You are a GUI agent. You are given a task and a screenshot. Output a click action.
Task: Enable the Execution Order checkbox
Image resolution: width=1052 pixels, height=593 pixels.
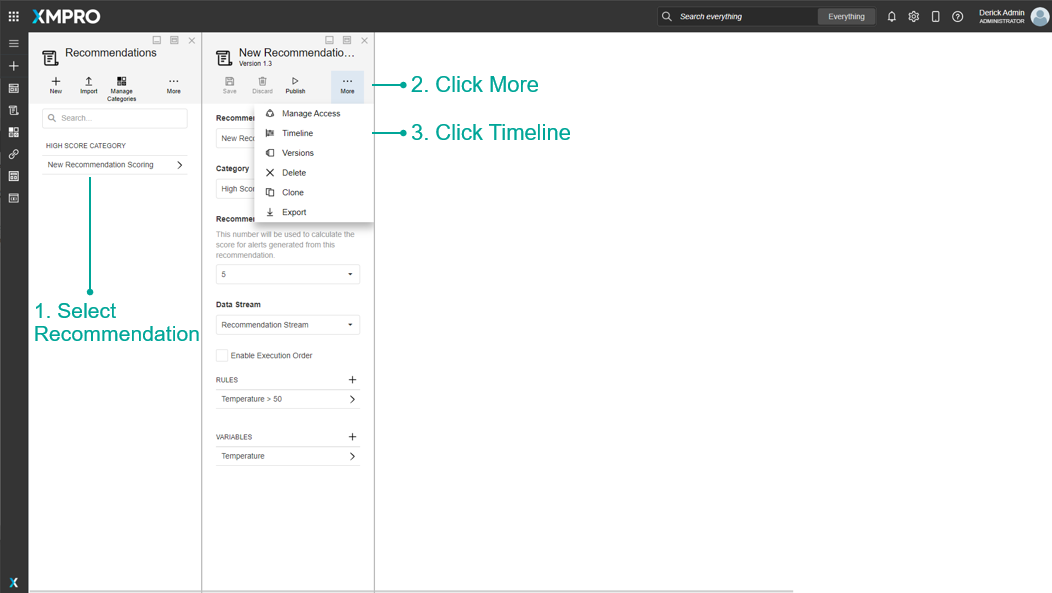tap(221, 355)
